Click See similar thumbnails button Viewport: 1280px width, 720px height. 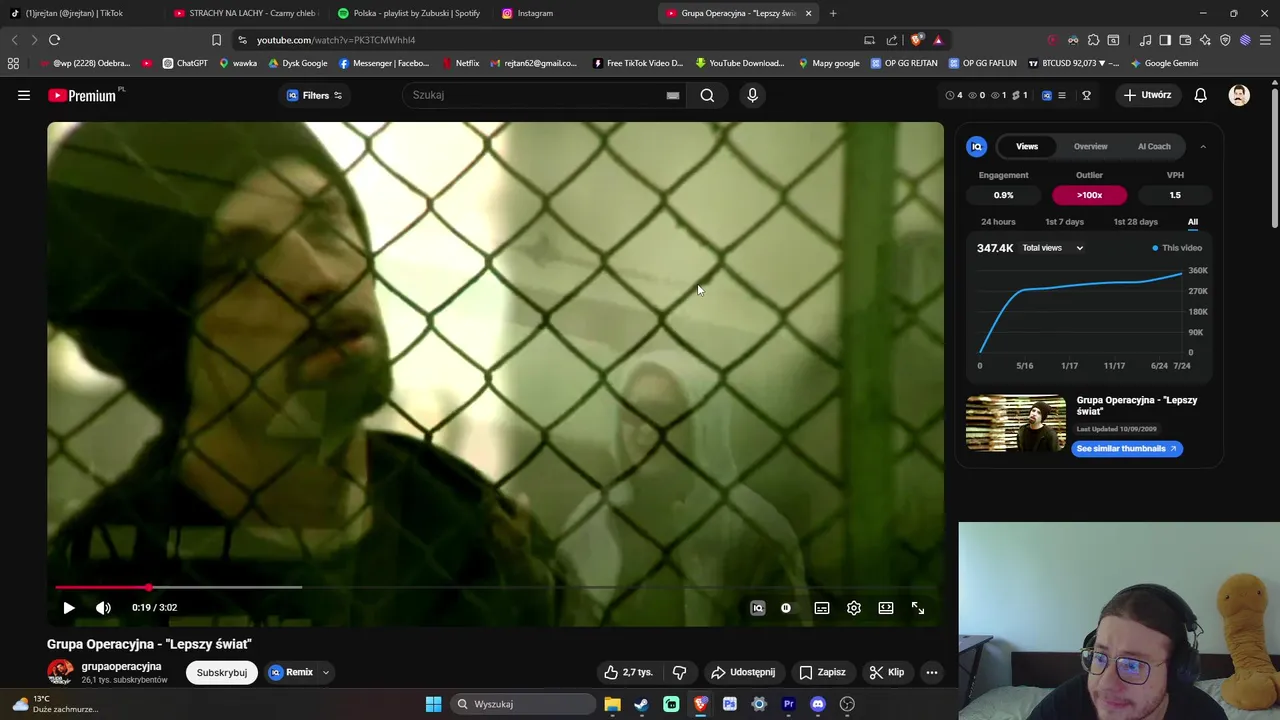(x=1127, y=448)
